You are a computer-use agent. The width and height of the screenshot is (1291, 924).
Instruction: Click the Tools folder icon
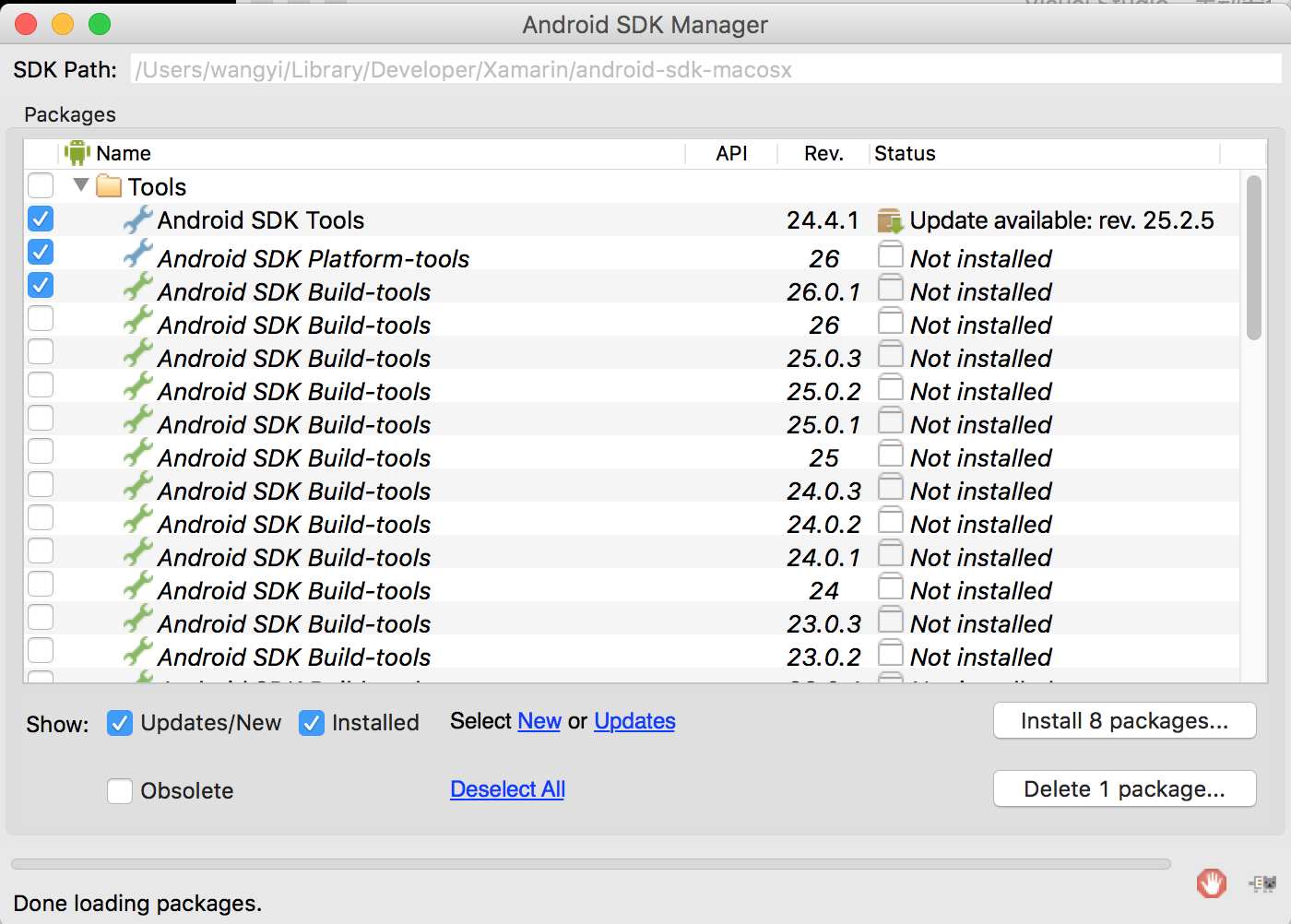pos(109,186)
